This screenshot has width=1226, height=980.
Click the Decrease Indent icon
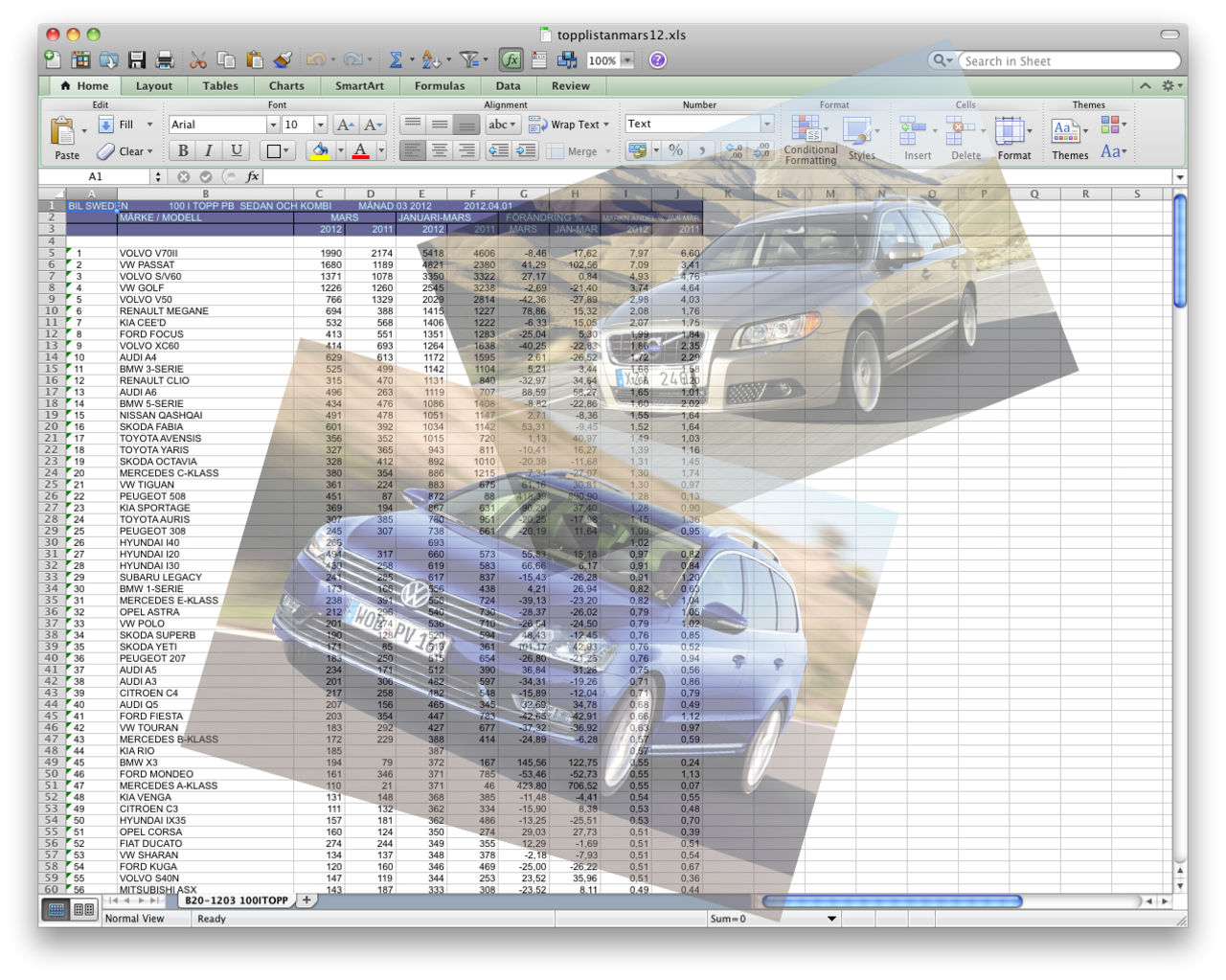click(498, 150)
